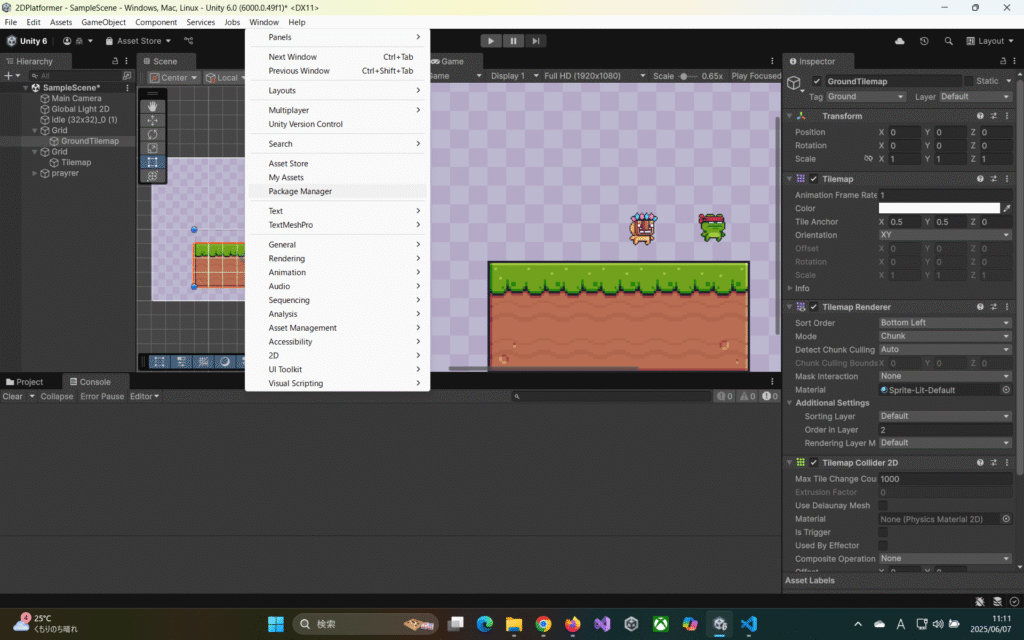This screenshot has width=1024, height=640.
Task: Select the Move tool in Scene toolbar
Action: (152, 120)
